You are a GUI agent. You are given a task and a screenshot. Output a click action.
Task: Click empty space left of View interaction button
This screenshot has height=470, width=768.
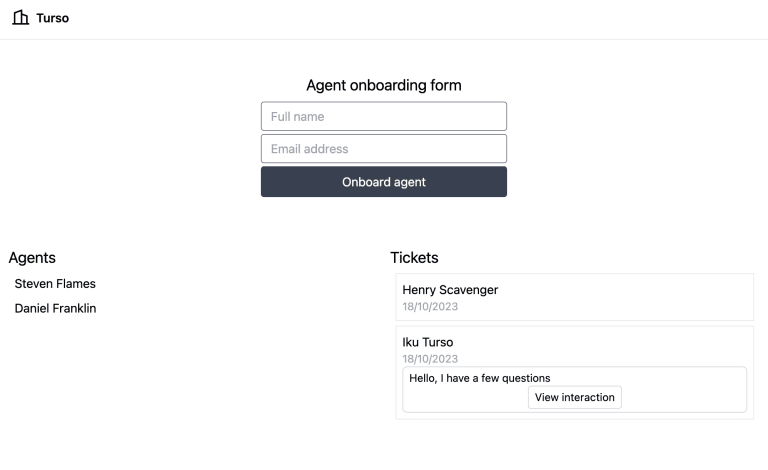(465, 398)
